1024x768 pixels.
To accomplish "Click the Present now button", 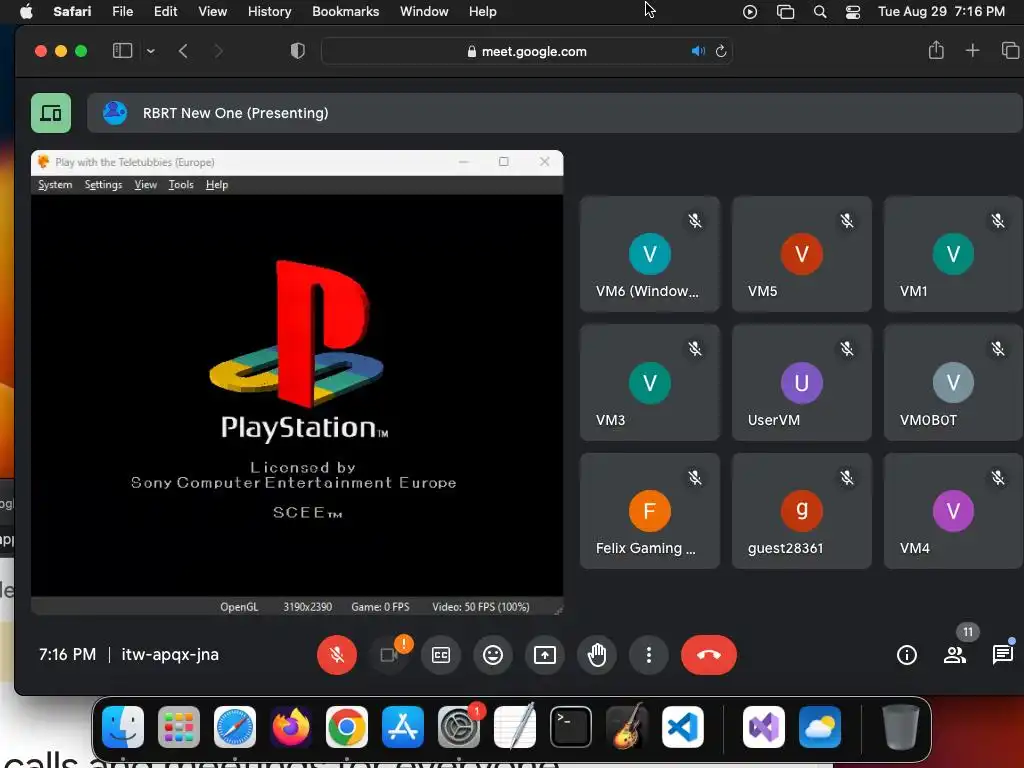I will [x=545, y=654].
